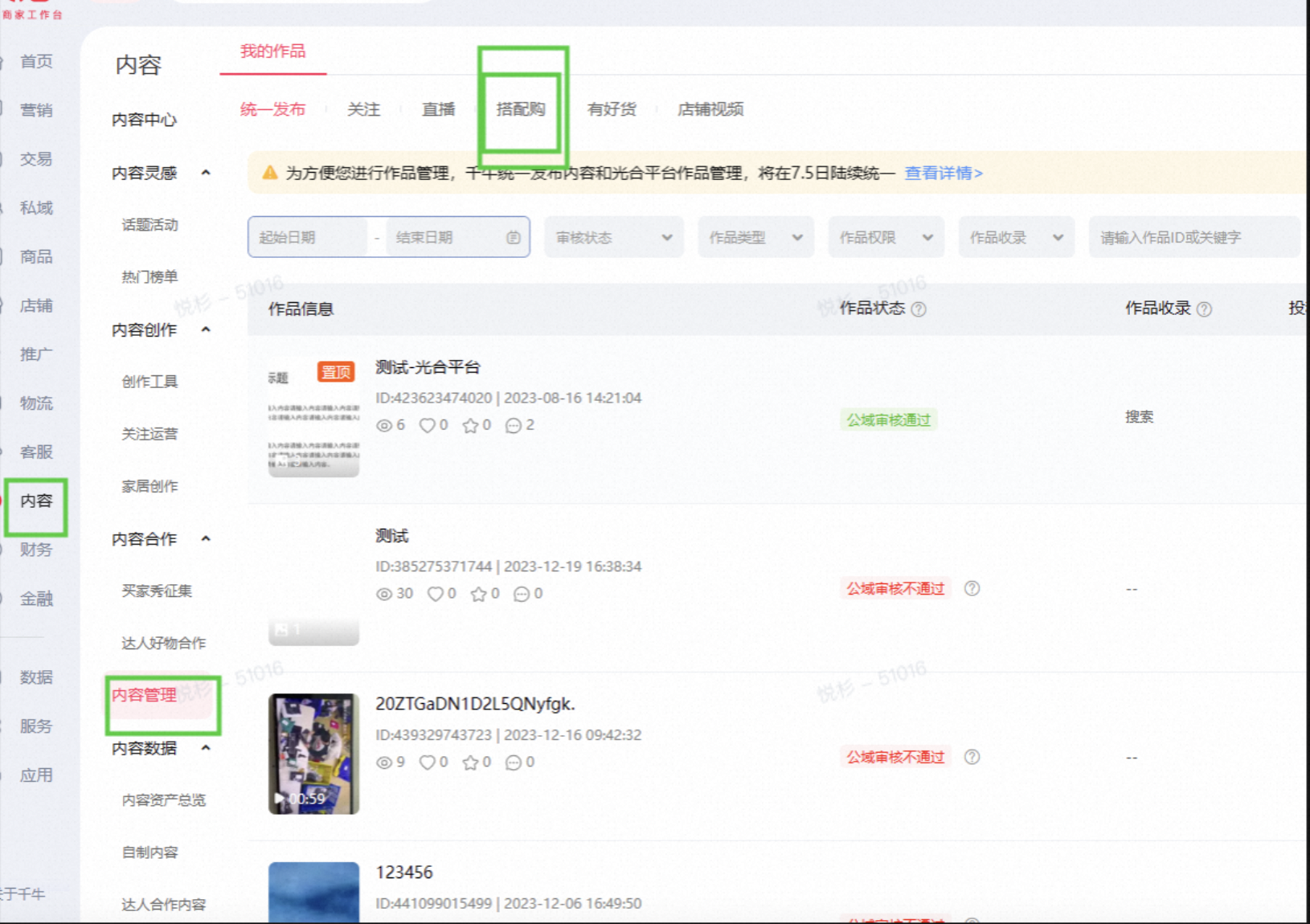Switch to the 搭配购 tab
The height and width of the screenshot is (924, 1310).
click(x=521, y=109)
